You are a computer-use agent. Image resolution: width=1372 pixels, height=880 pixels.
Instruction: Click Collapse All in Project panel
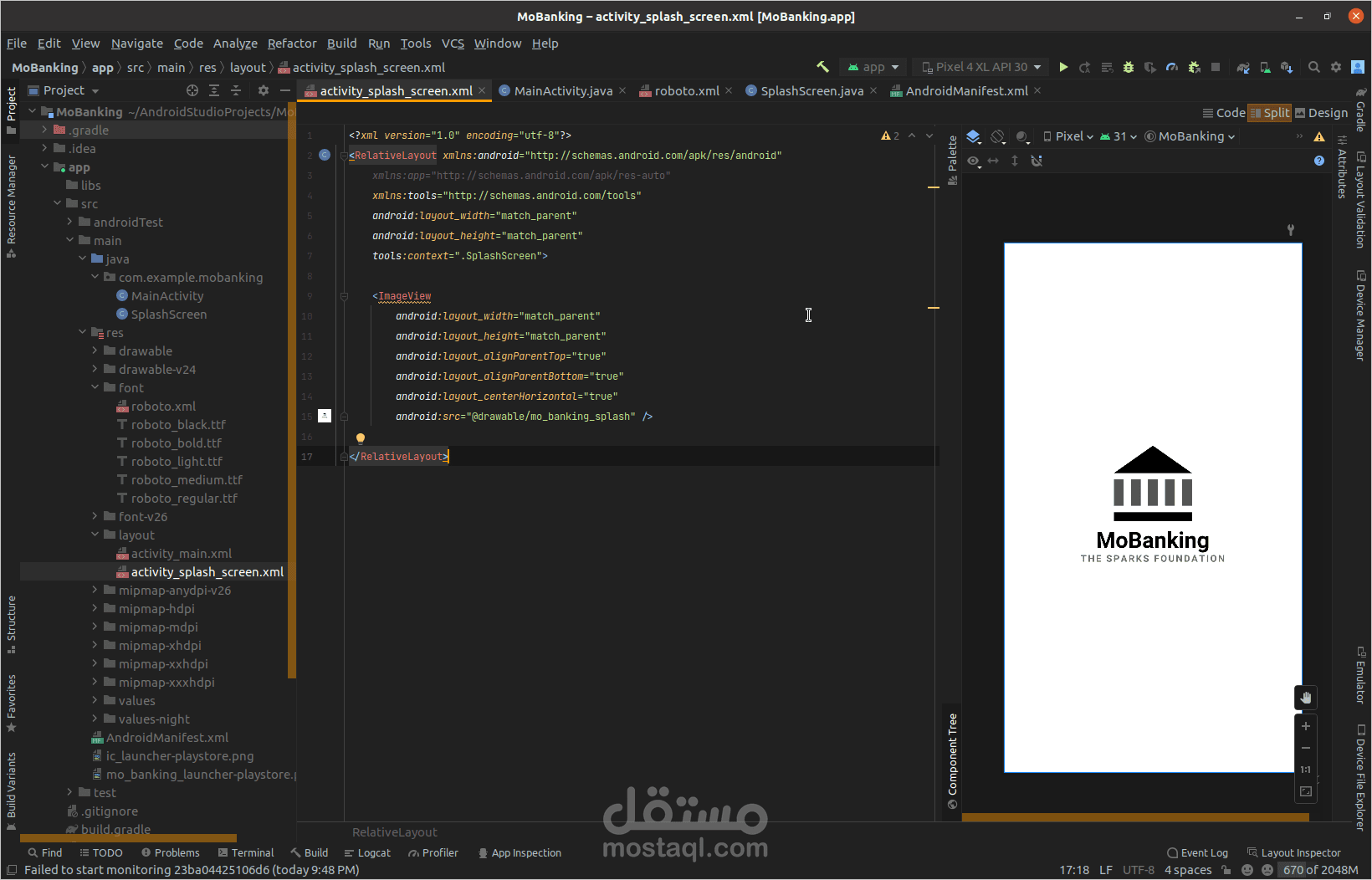pyautogui.click(x=236, y=90)
